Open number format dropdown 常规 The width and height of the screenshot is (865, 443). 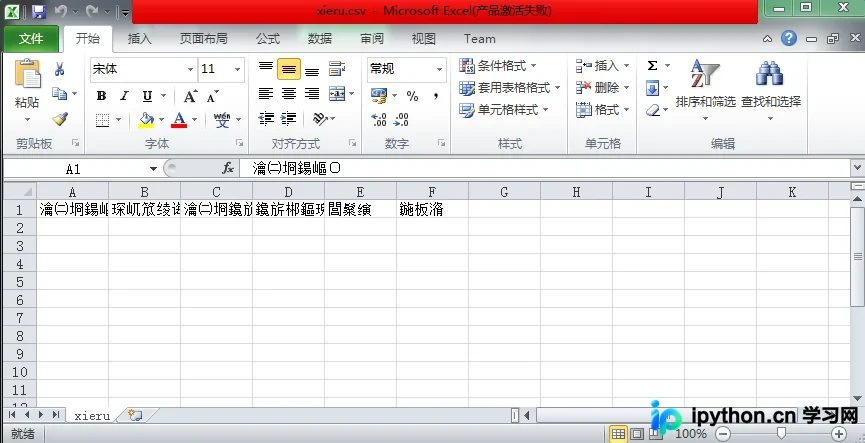click(439, 69)
